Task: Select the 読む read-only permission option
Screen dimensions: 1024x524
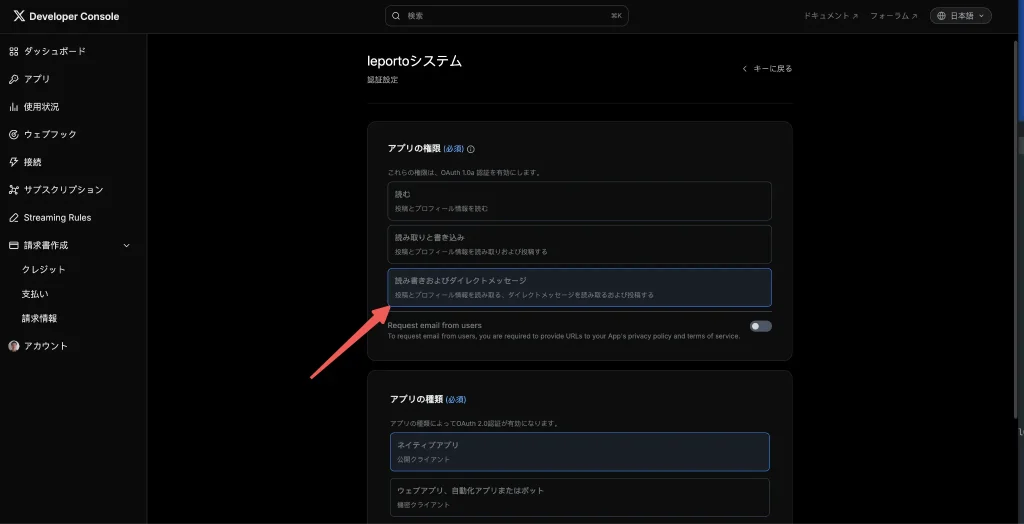Action: (x=579, y=200)
